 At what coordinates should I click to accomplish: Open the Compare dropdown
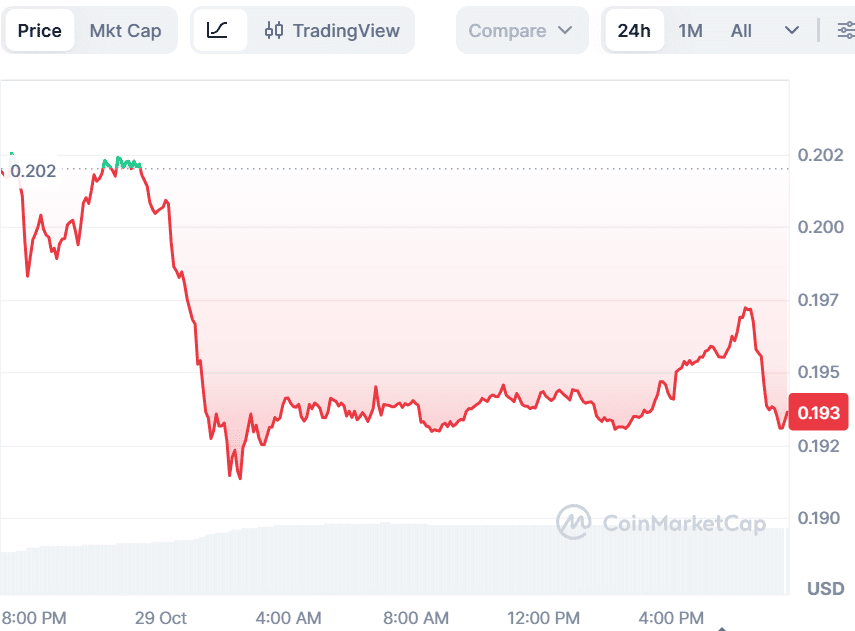tap(521, 30)
